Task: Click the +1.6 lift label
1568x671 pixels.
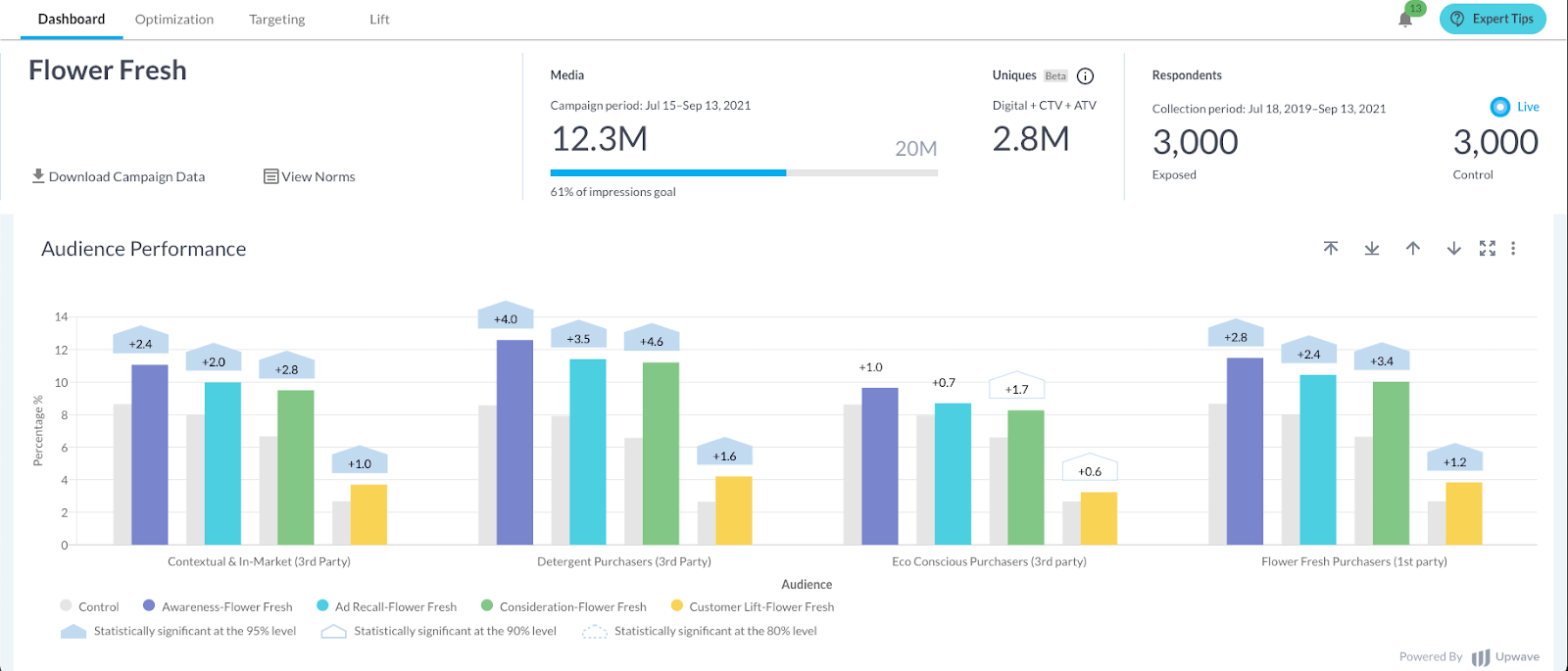Action: point(724,453)
